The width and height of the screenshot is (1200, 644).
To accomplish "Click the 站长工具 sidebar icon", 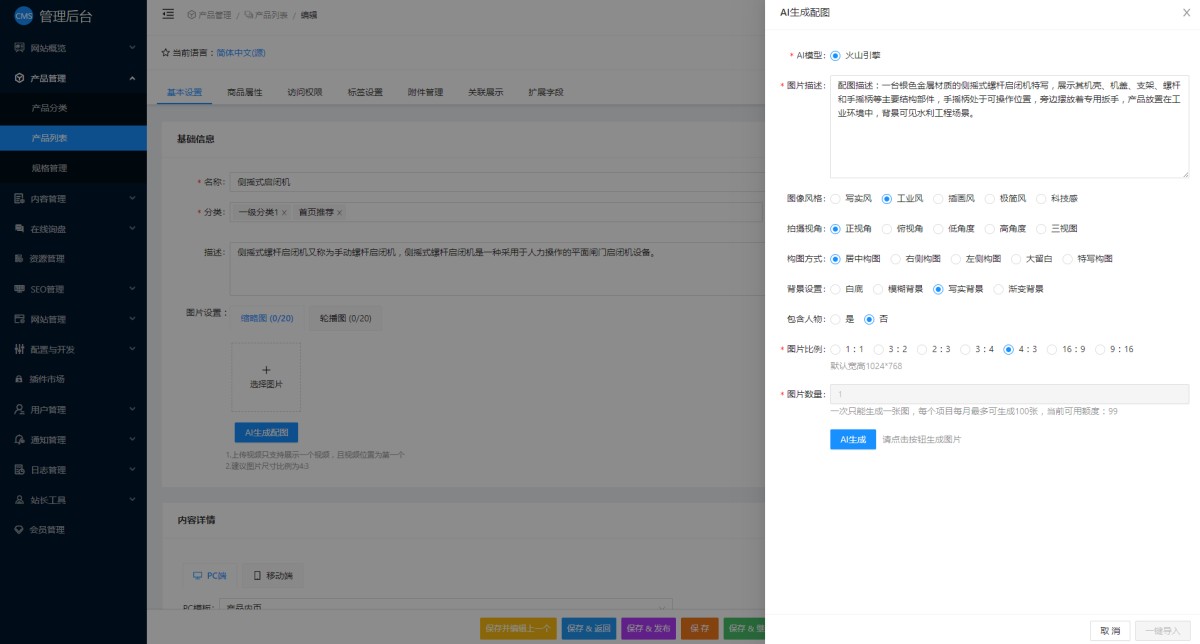I will click(19, 500).
